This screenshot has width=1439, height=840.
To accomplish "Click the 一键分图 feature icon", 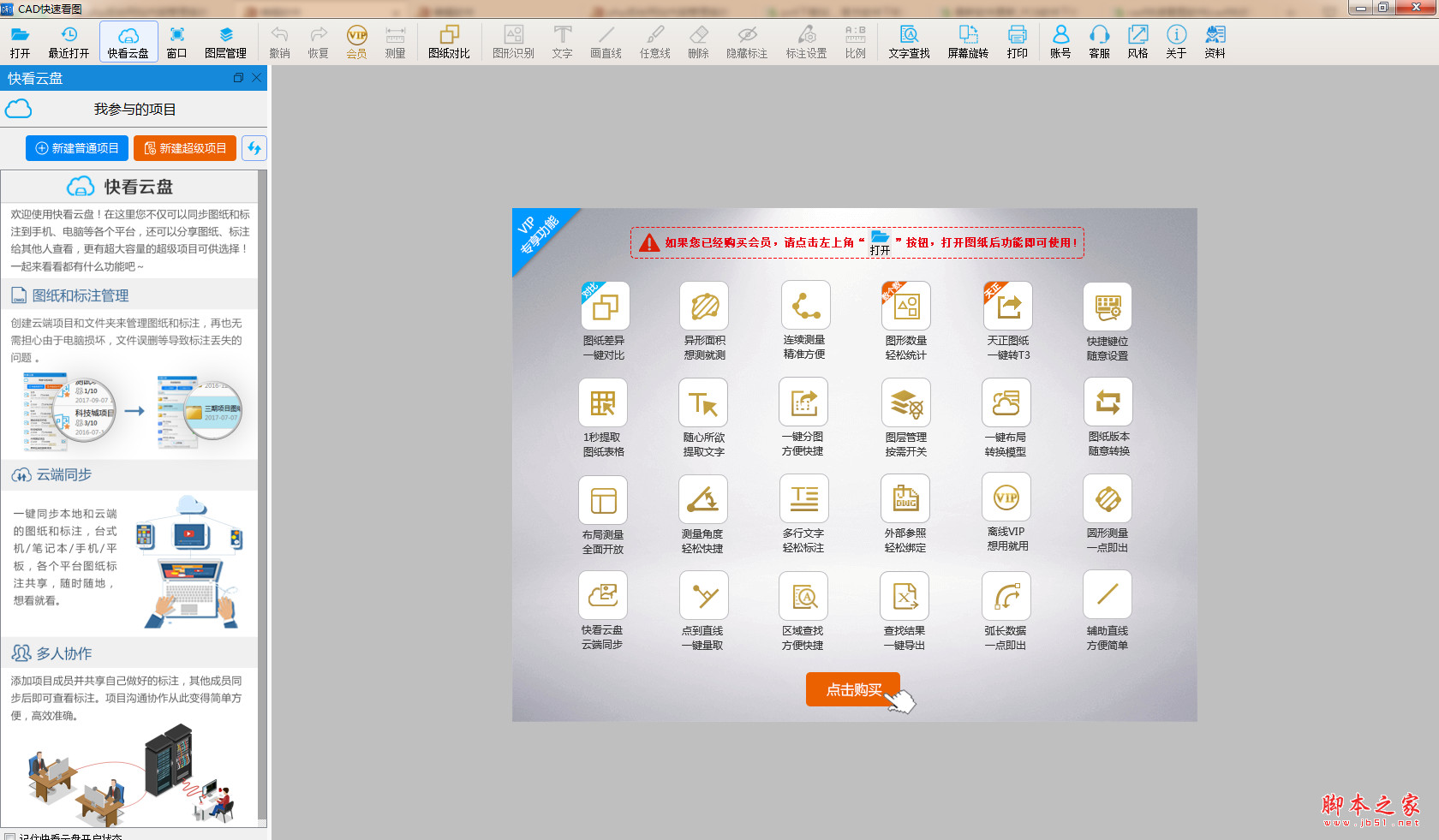I will 803,402.
